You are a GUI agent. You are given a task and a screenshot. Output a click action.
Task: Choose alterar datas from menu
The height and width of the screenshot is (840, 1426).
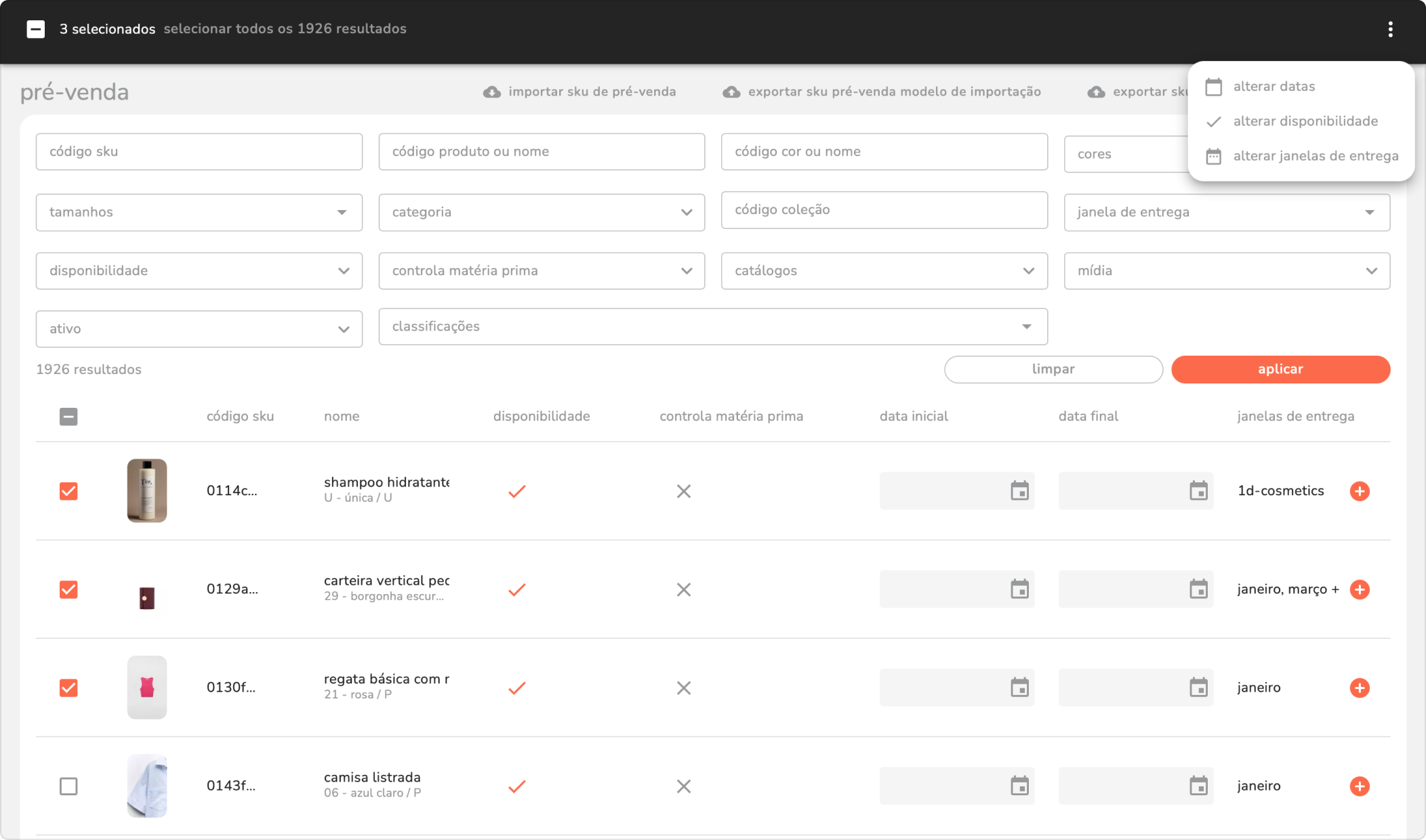click(1274, 87)
